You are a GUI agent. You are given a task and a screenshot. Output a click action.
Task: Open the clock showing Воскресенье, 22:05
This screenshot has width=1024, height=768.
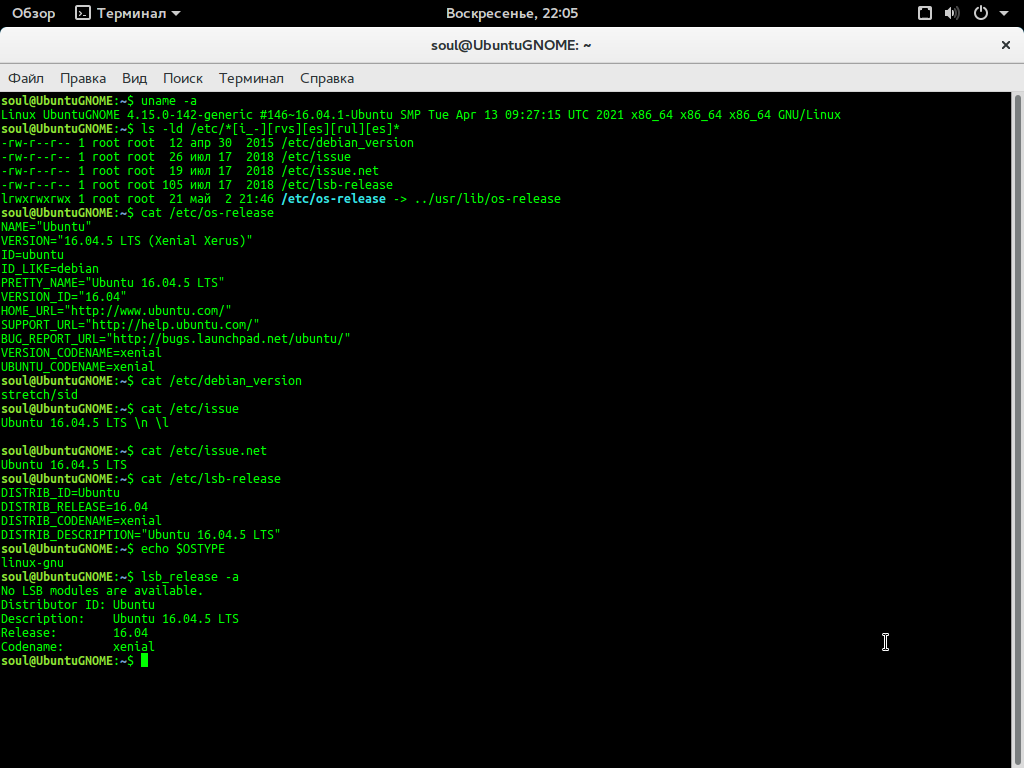click(512, 13)
